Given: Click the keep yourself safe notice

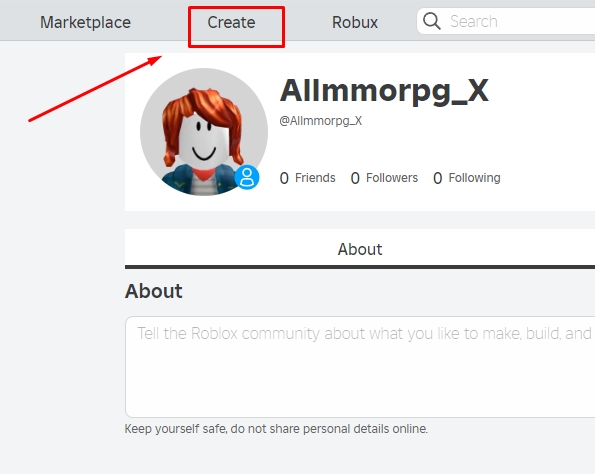Looking at the screenshot, I should coord(276,429).
